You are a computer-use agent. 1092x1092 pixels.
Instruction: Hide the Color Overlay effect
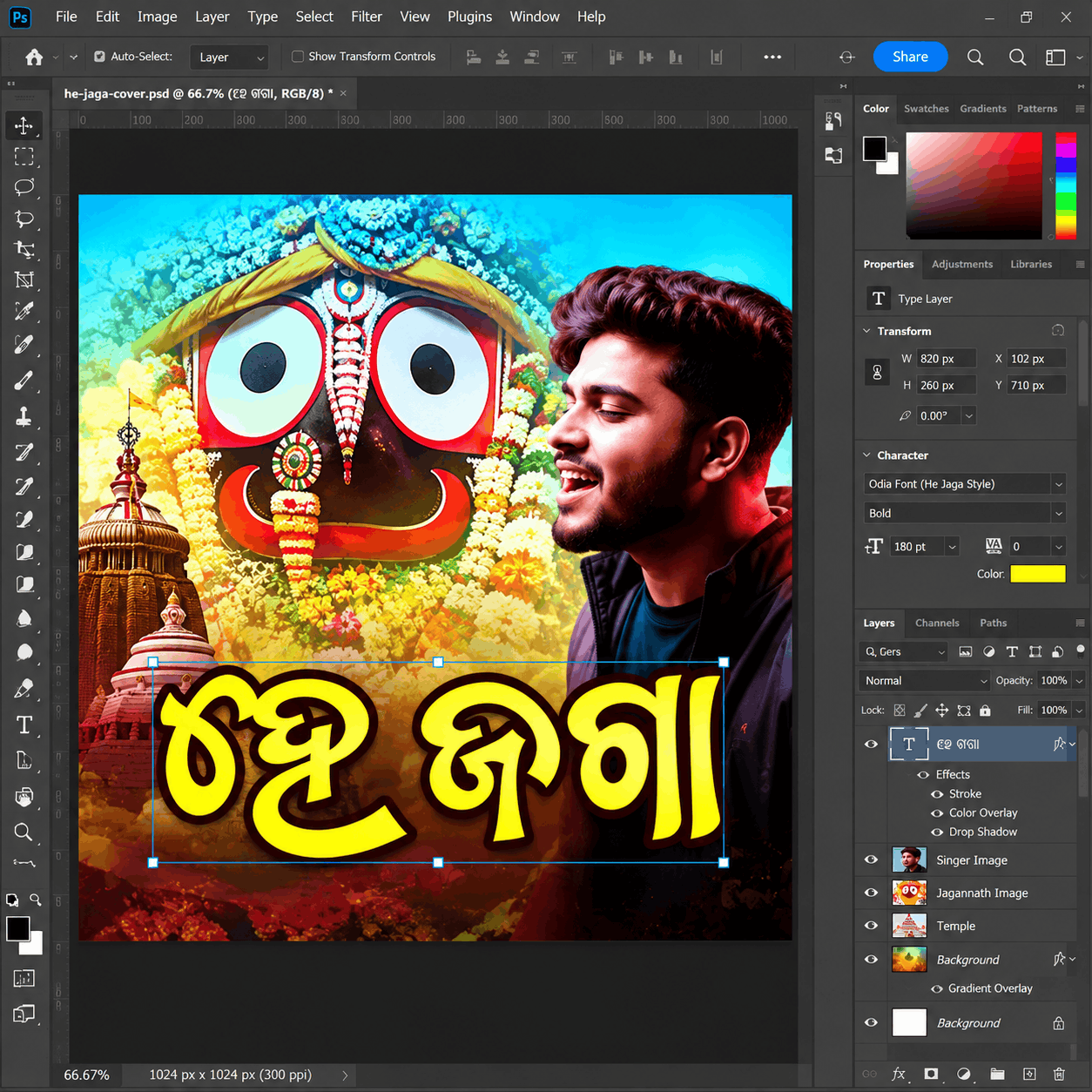pos(937,813)
